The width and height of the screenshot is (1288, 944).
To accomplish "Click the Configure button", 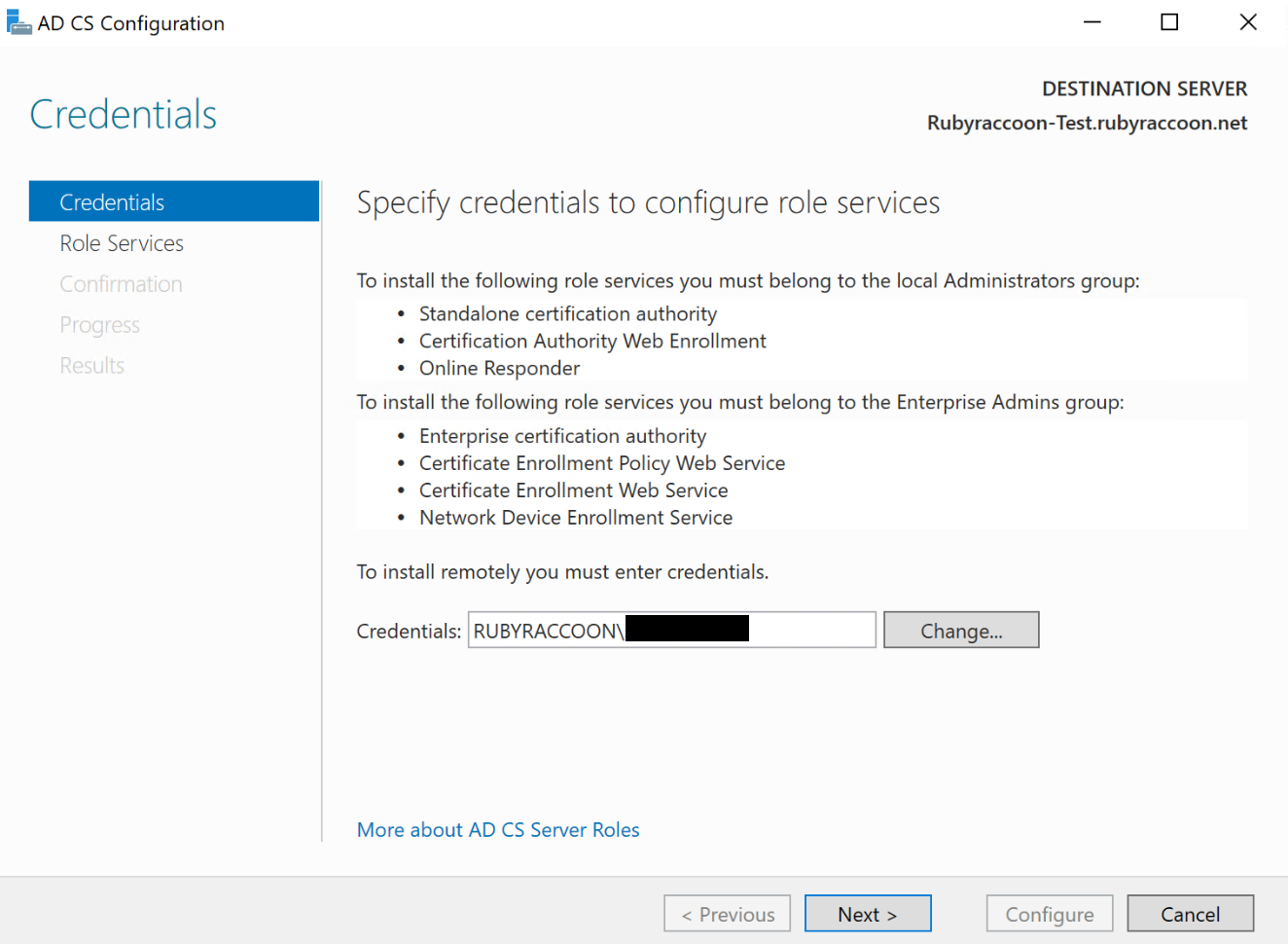I will click(1049, 914).
